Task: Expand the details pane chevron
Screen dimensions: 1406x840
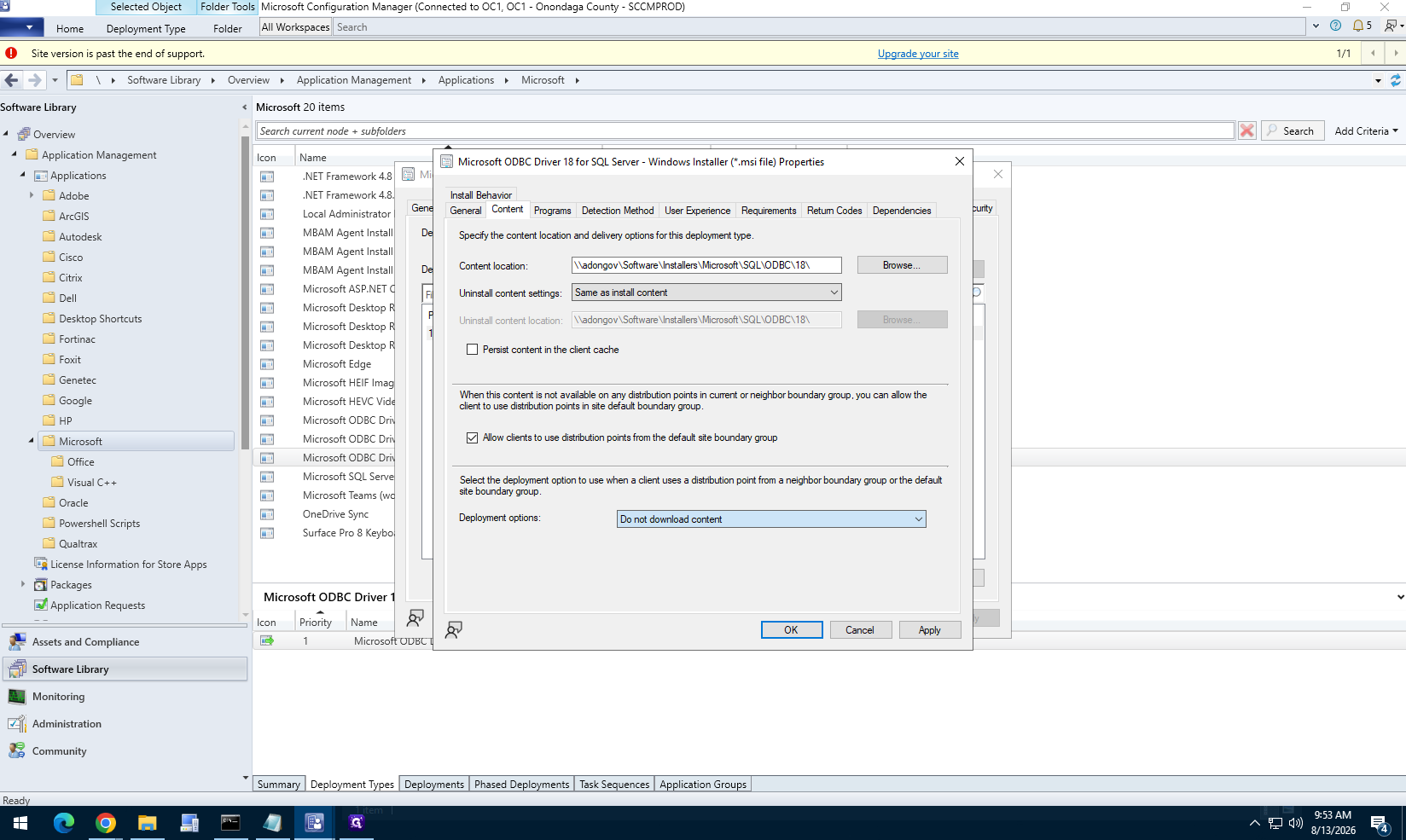Action: (x=1400, y=597)
